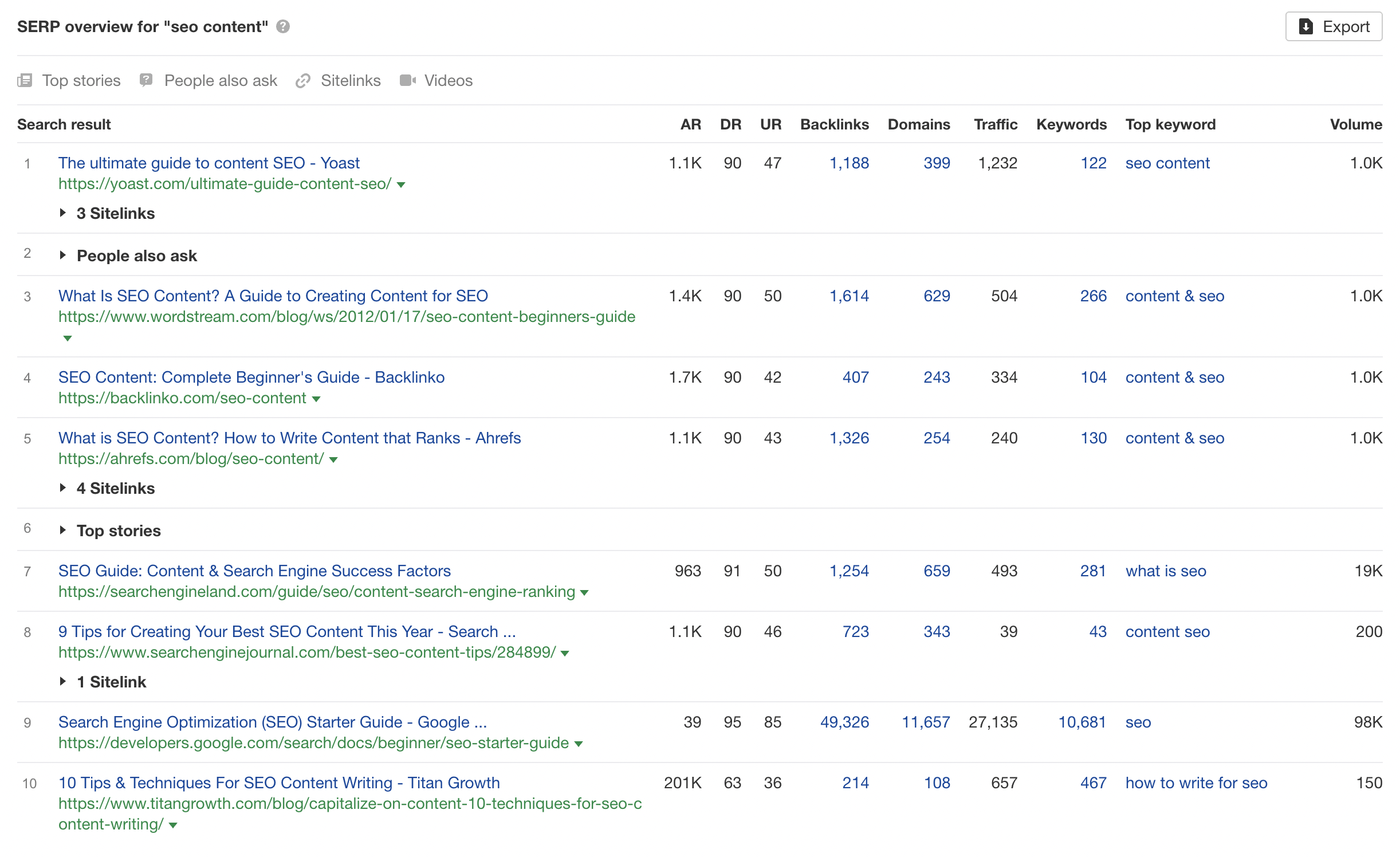Select the Top stories filter
The image size is (1400, 857).
coord(69,80)
